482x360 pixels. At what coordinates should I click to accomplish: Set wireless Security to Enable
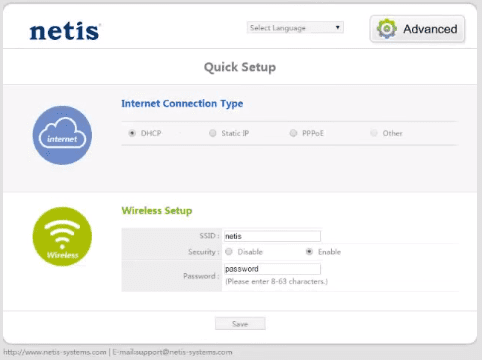pyautogui.click(x=309, y=252)
